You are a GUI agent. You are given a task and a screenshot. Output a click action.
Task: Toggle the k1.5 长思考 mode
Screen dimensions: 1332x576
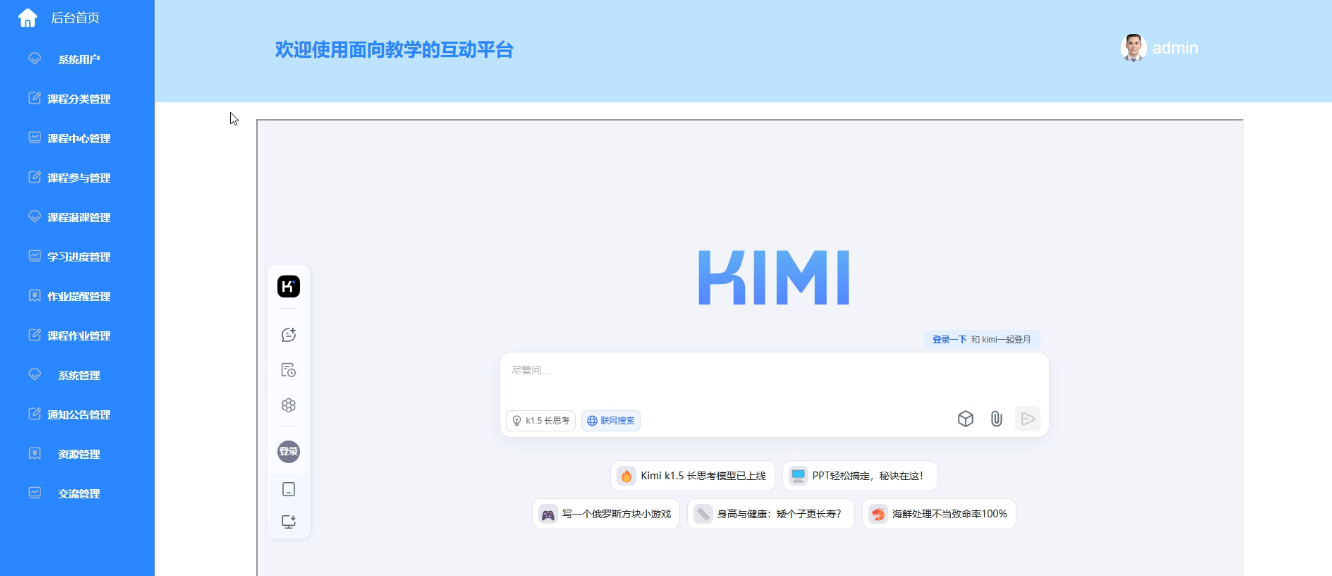pyautogui.click(x=541, y=421)
